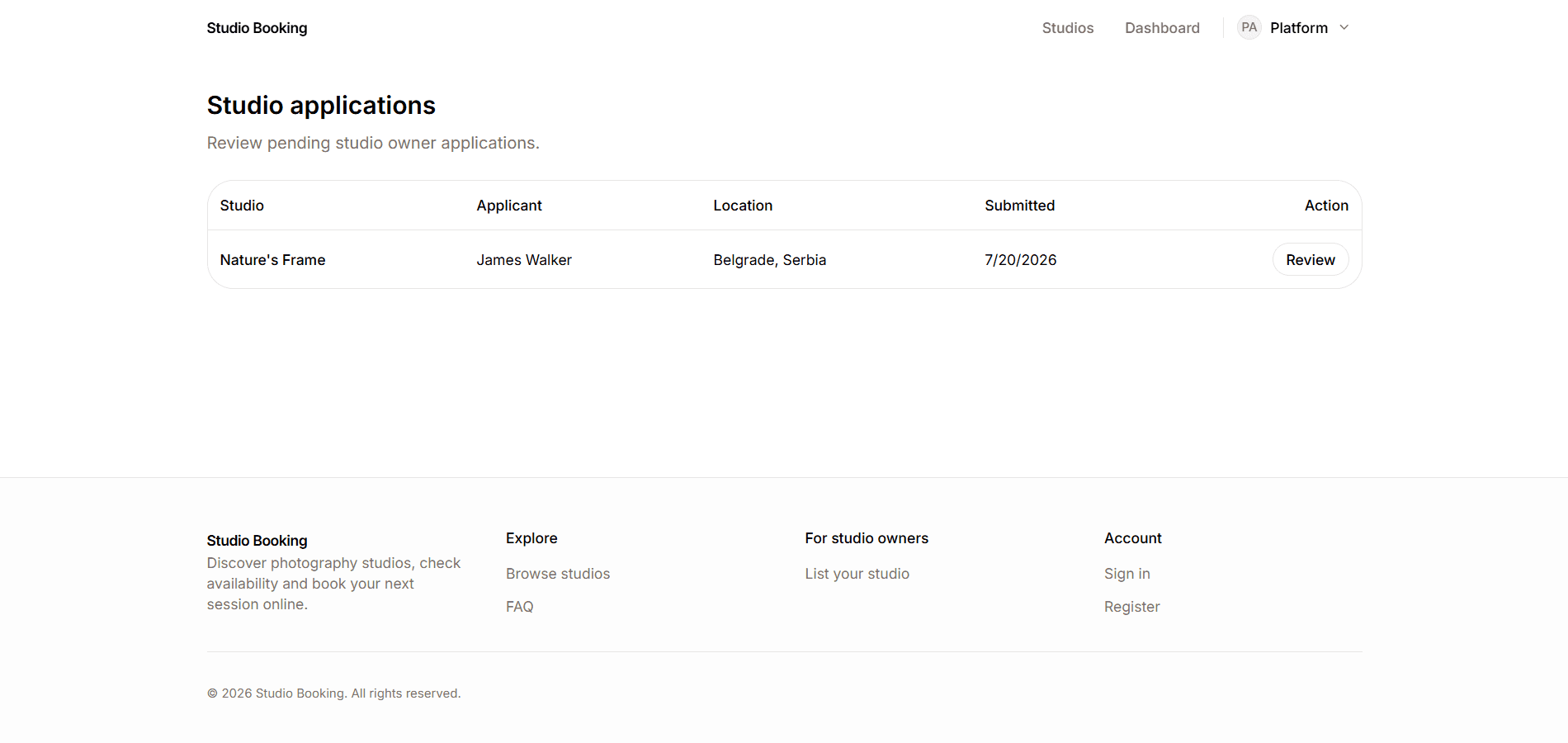Open the FAQ footer link
This screenshot has width=1568, height=743.
coord(519,607)
